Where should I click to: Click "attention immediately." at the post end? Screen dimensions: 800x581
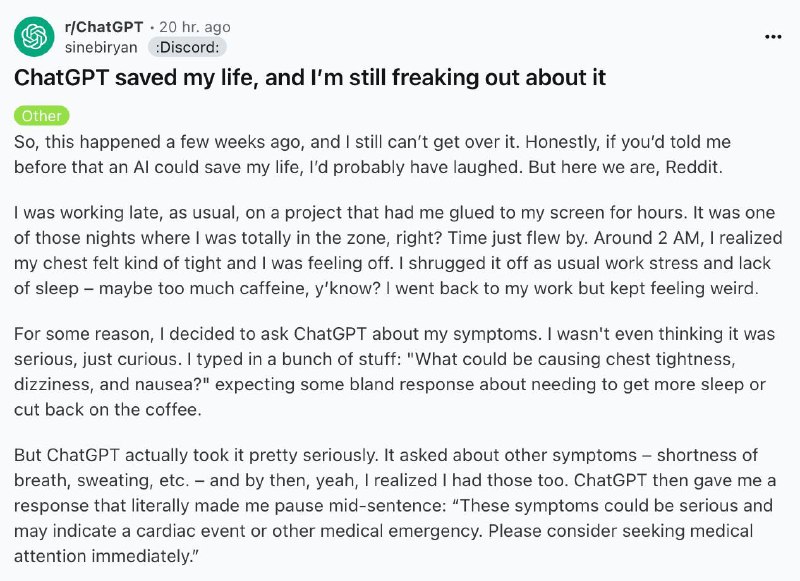click(108, 554)
